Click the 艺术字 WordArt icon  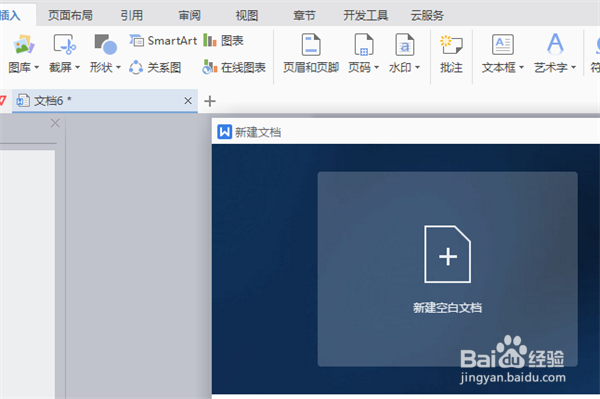coord(555,44)
